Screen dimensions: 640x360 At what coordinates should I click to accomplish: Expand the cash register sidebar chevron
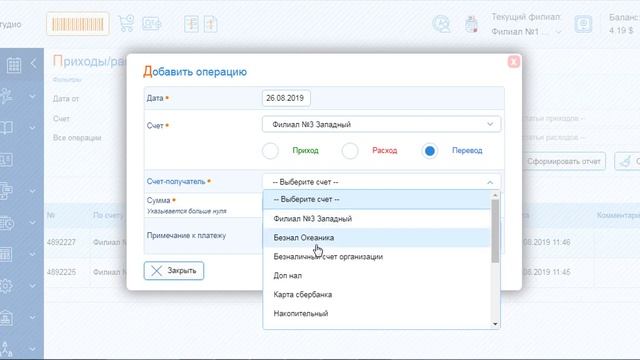32,191
